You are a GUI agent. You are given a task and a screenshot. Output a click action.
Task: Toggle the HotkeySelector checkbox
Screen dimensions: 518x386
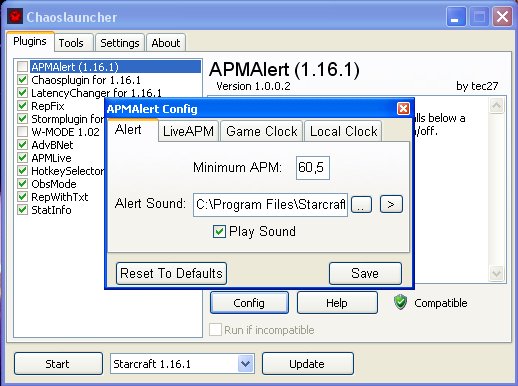point(22,171)
